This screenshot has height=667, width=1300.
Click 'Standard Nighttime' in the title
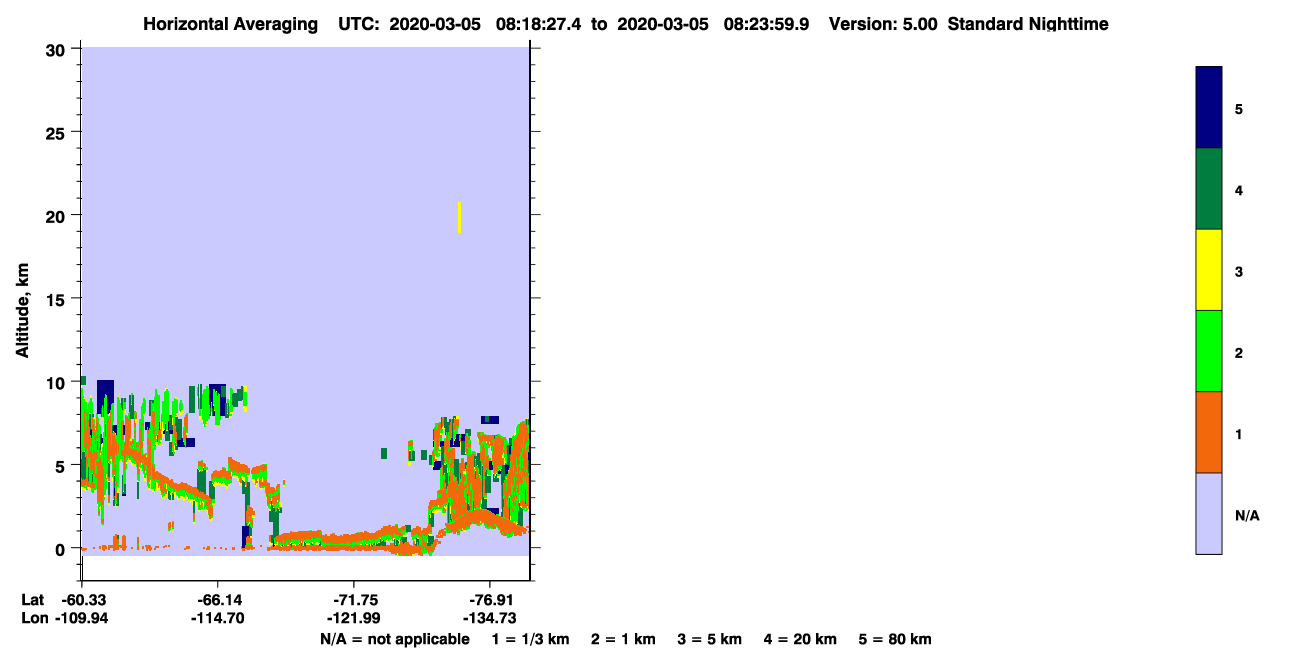pos(1028,24)
